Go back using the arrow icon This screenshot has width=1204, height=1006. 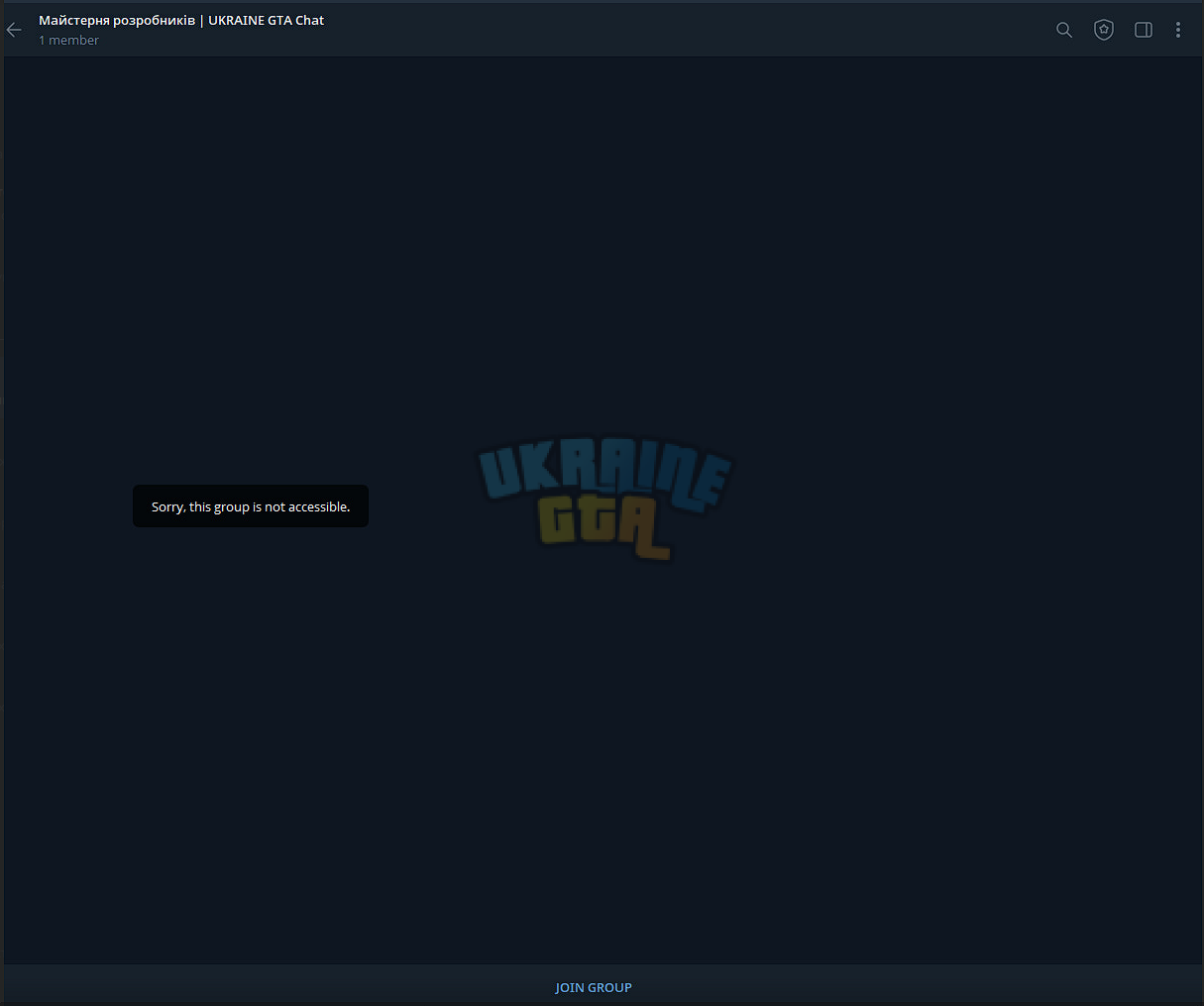click(x=14, y=30)
